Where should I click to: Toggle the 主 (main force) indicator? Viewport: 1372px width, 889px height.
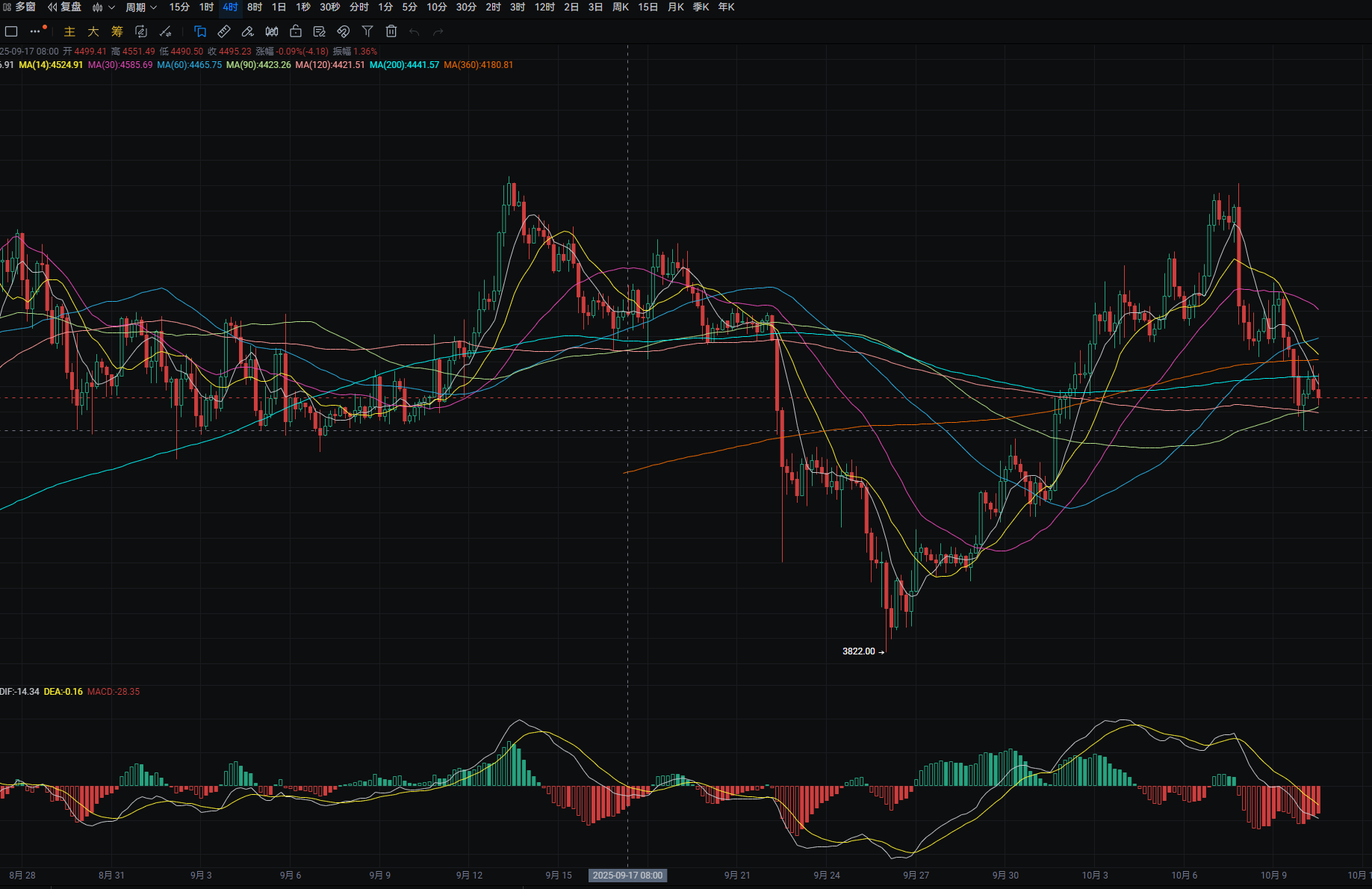(x=69, y=31)
